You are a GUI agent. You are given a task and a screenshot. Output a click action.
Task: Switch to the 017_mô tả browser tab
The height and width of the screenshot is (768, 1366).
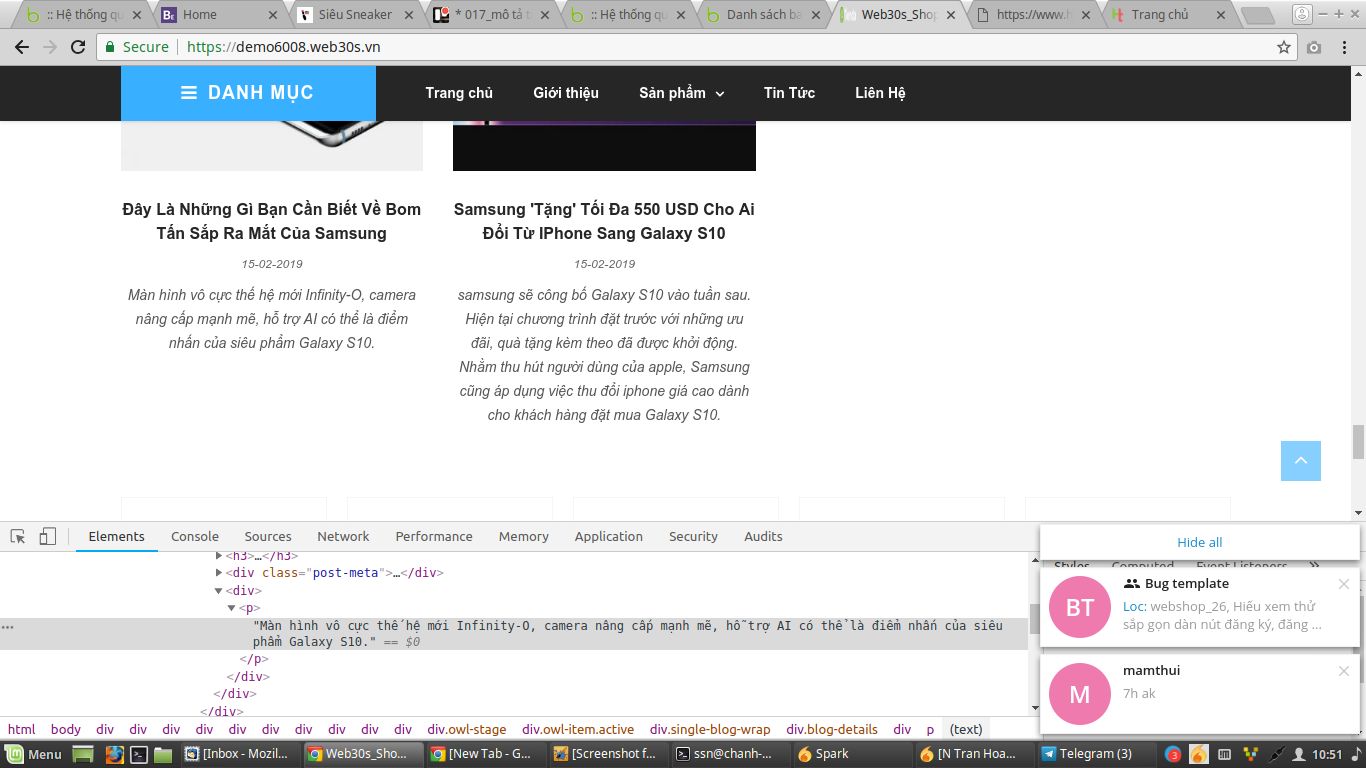point(490,15)
